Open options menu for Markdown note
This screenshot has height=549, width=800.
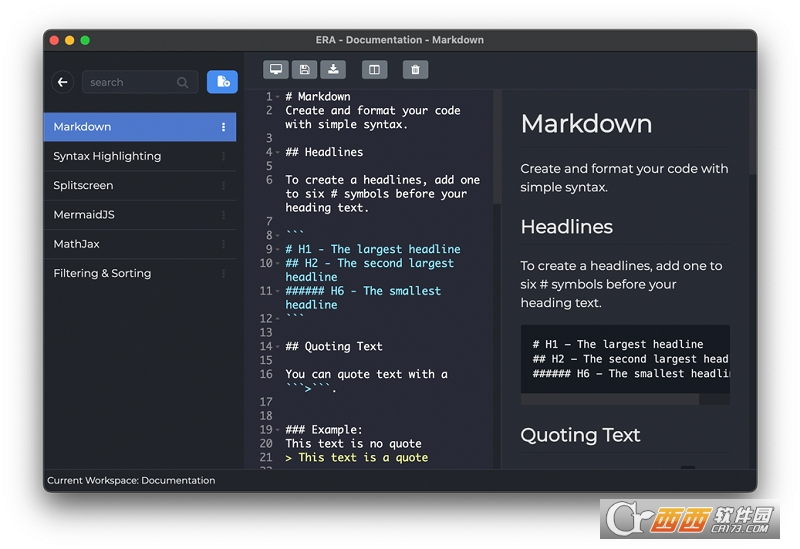tap(223, 127)
